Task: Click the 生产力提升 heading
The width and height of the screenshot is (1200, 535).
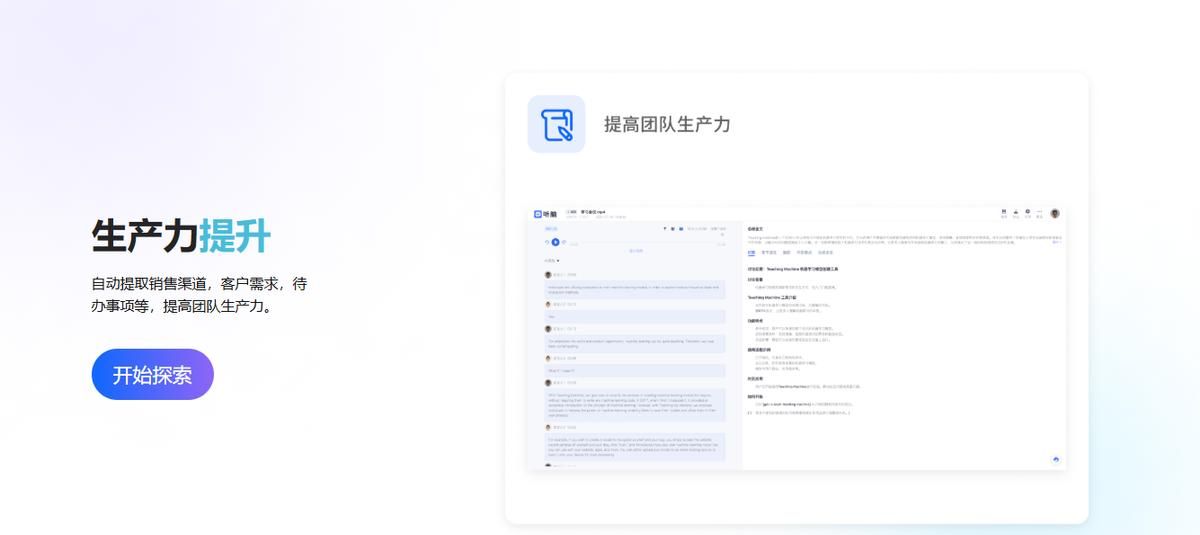Action: click(181, 235)
